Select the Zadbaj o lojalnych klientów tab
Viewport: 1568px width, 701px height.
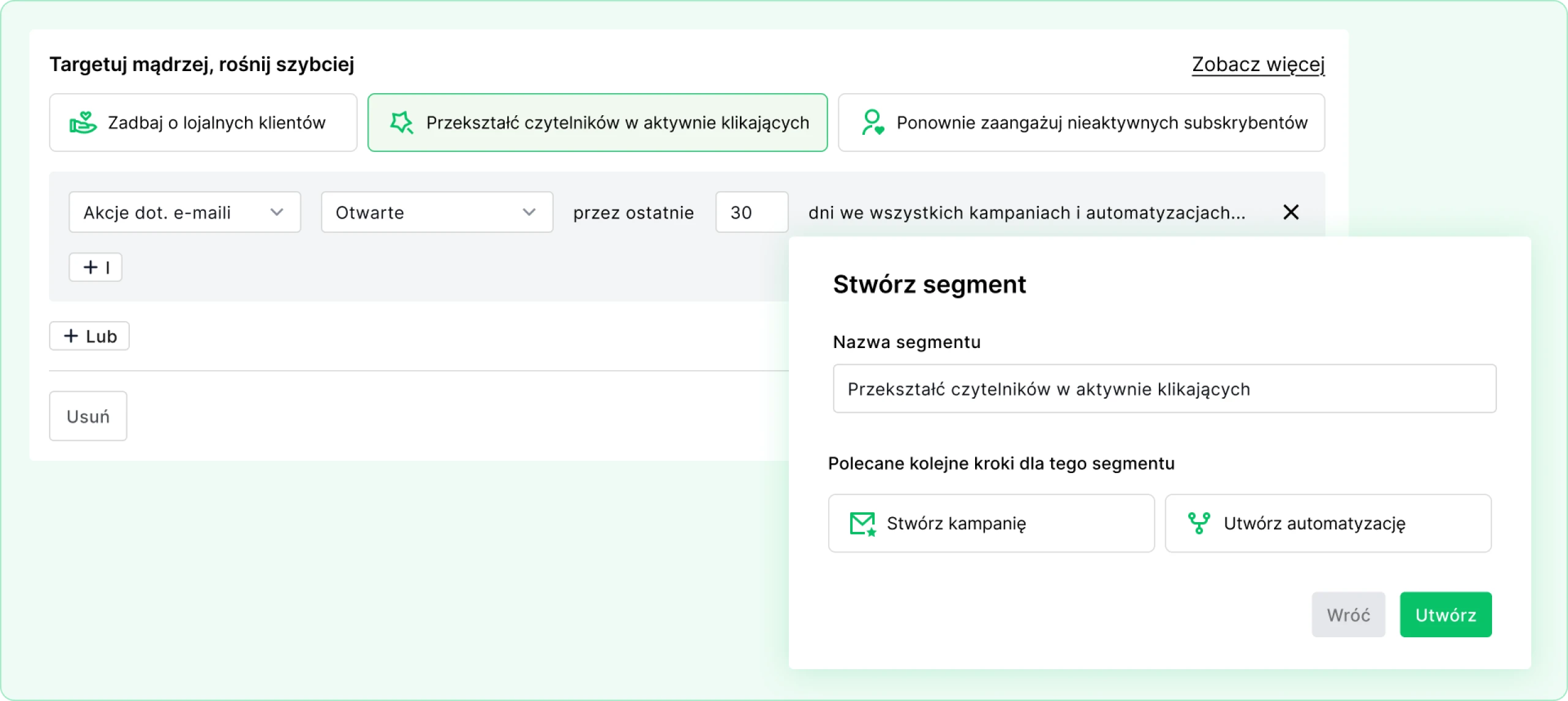203,123
